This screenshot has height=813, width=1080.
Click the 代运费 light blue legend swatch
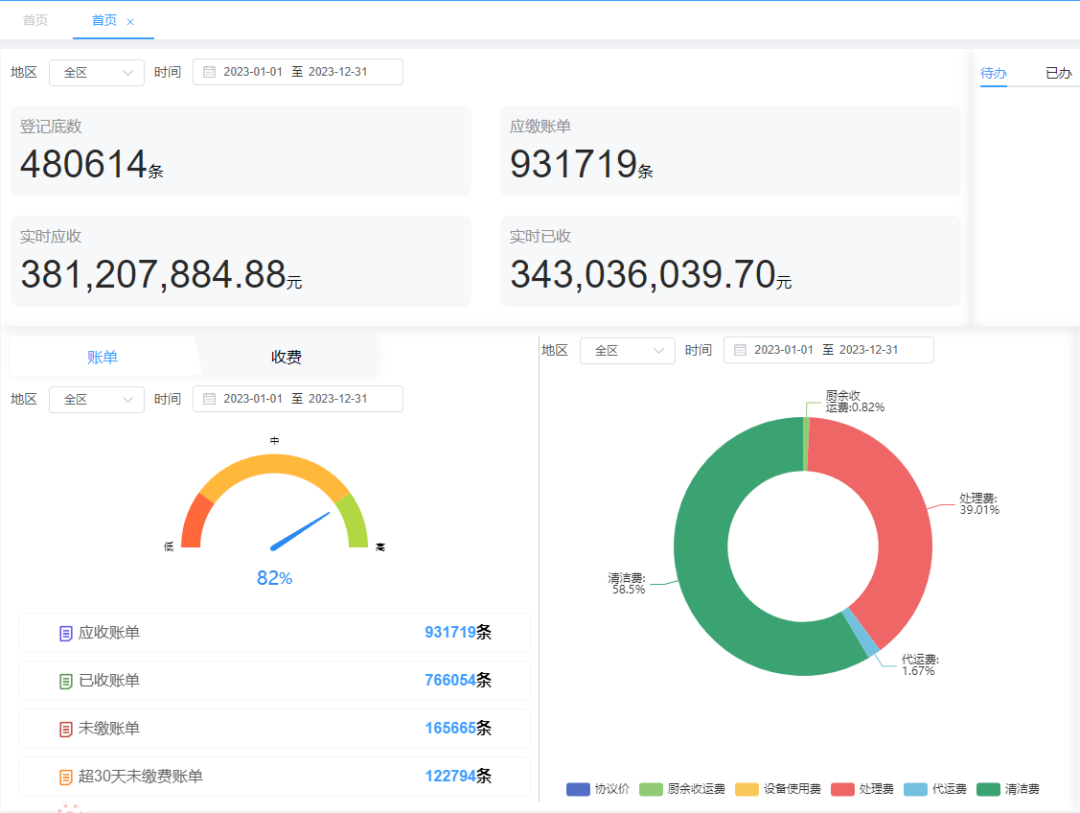[x=915, y=789]
